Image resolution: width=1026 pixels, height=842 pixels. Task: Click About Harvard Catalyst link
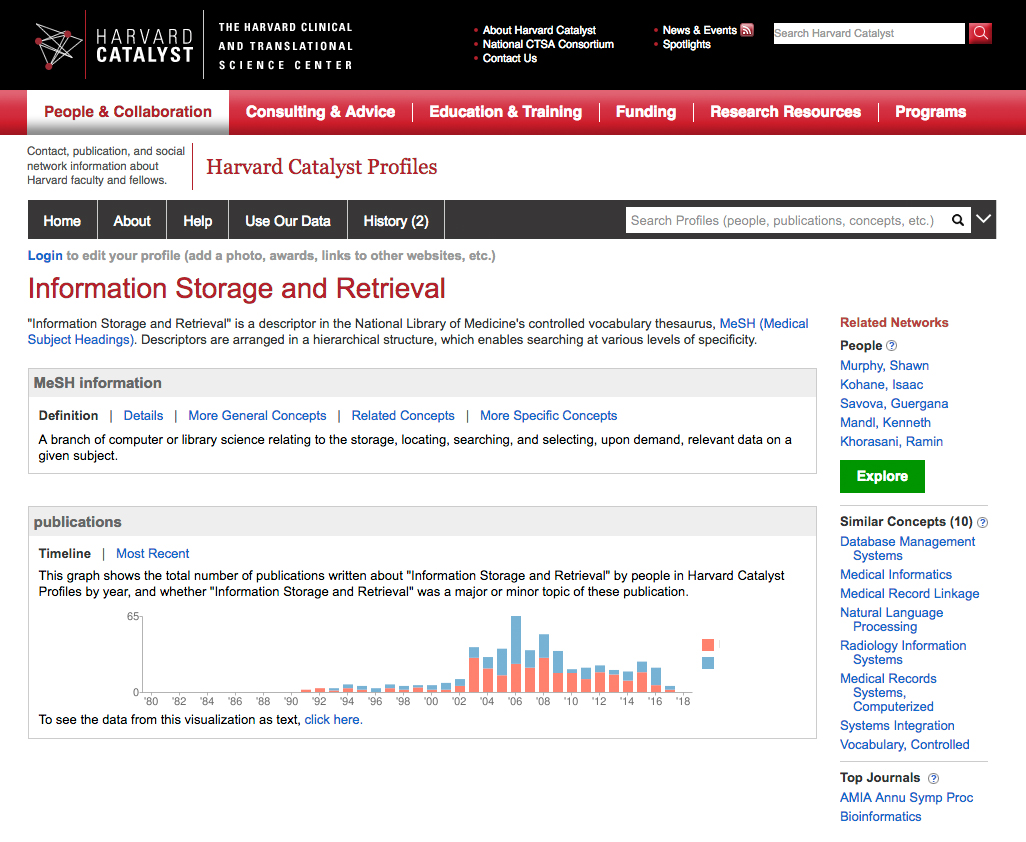click(x=539, y=30)
